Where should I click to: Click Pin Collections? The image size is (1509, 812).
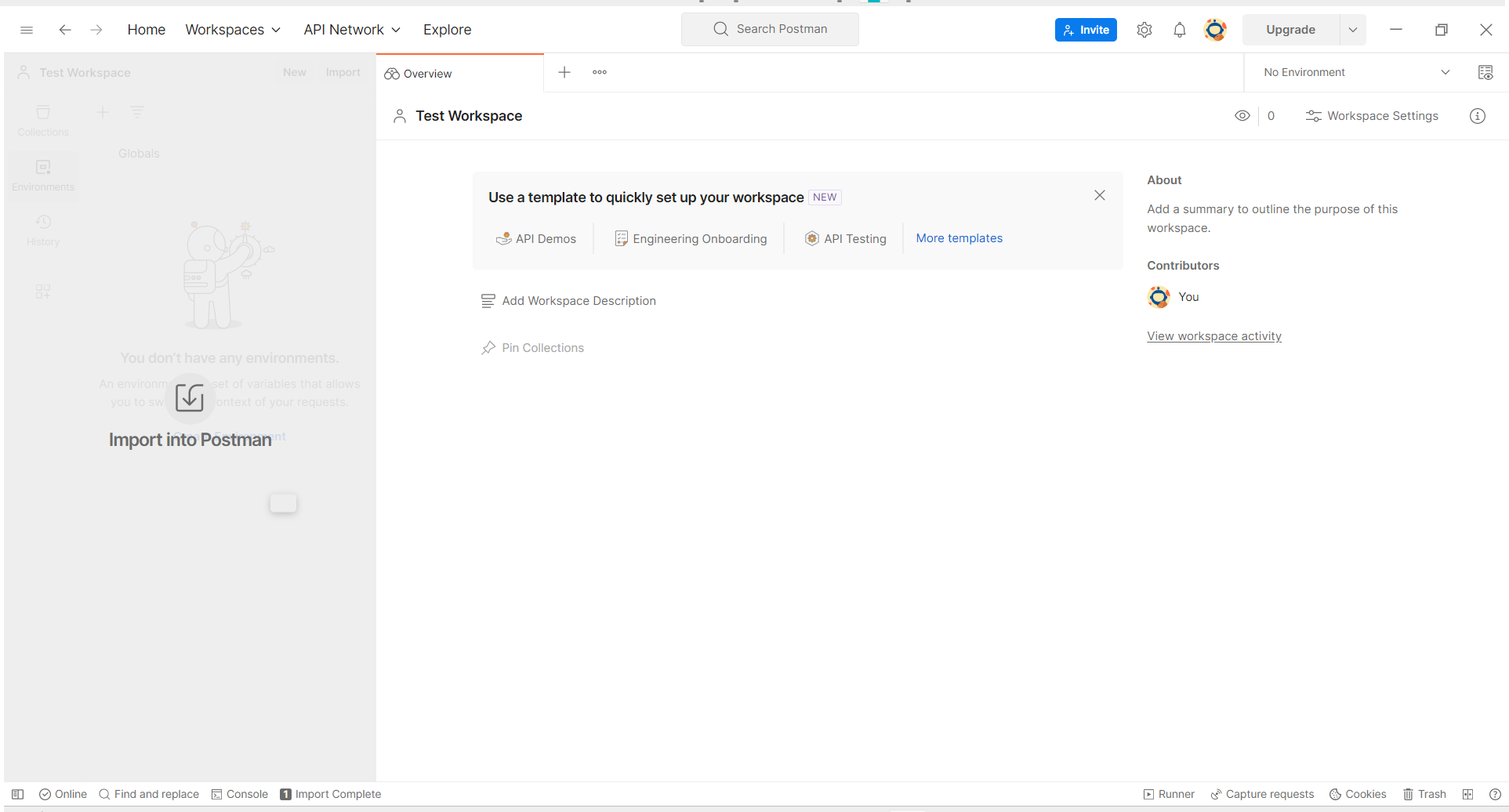point(532,348)
